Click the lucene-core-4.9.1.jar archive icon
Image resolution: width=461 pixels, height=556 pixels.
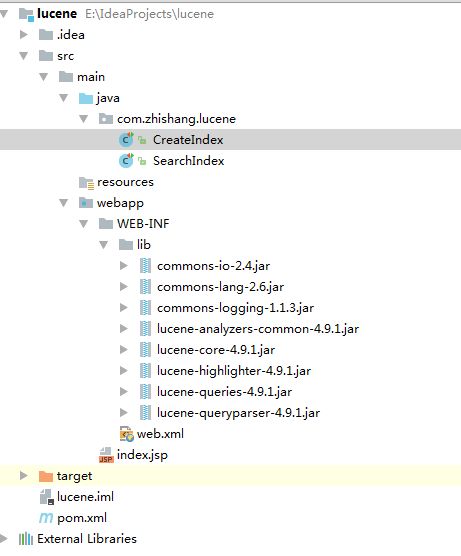coord(145,350)
